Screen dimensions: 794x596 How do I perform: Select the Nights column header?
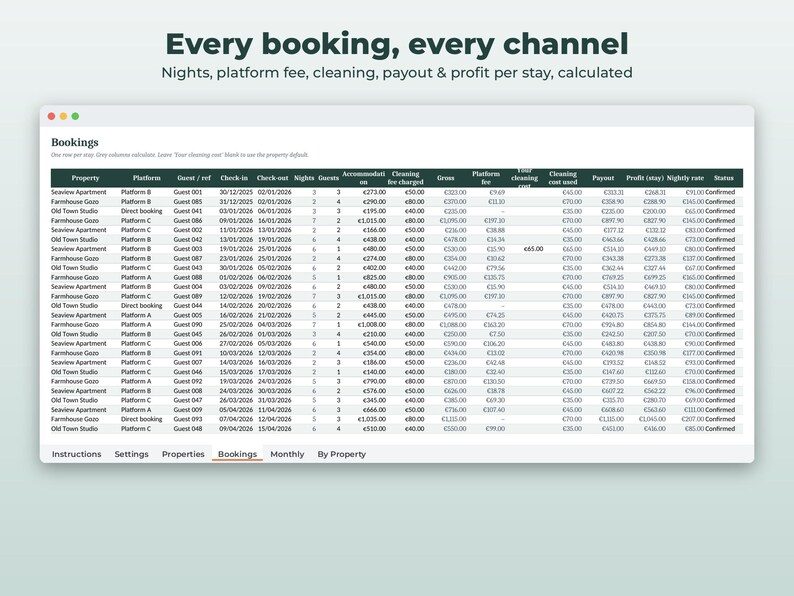pyautogui.click(x=304, y=178)
